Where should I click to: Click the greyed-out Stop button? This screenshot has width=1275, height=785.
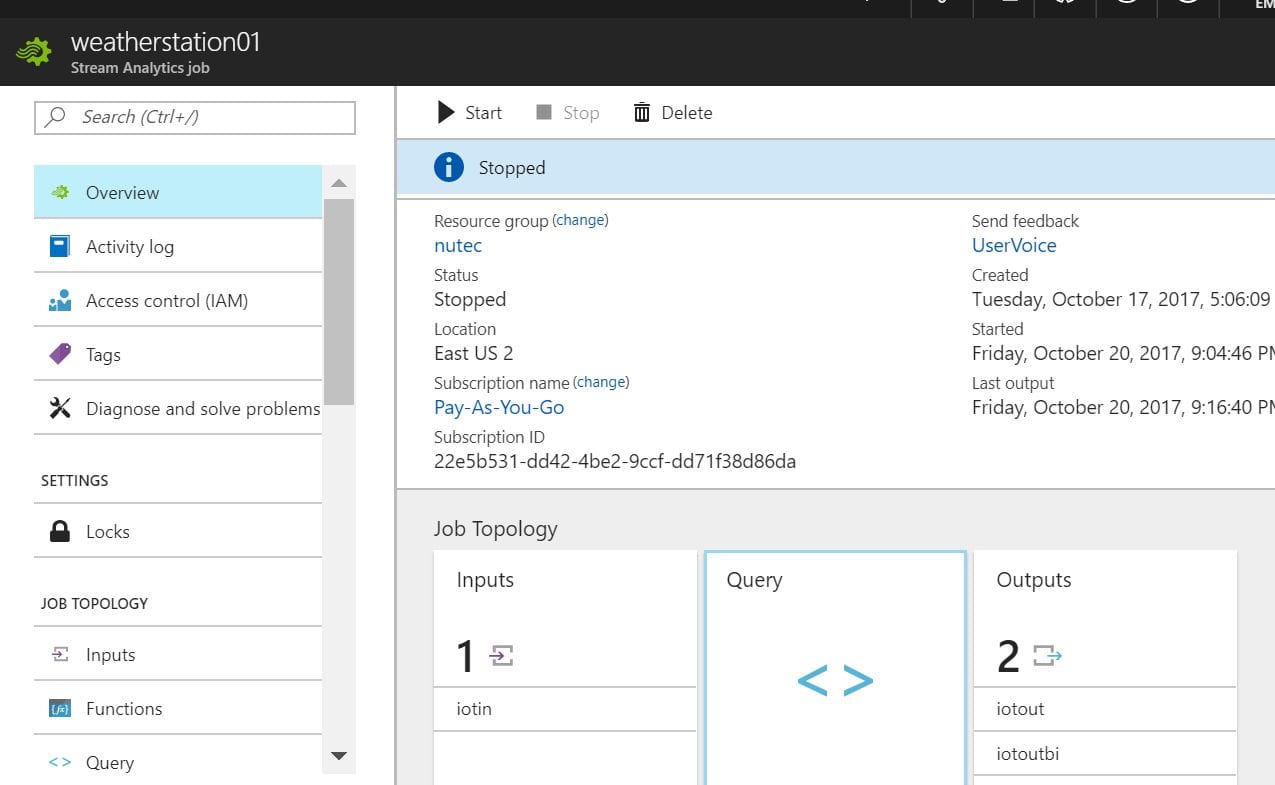568,113
